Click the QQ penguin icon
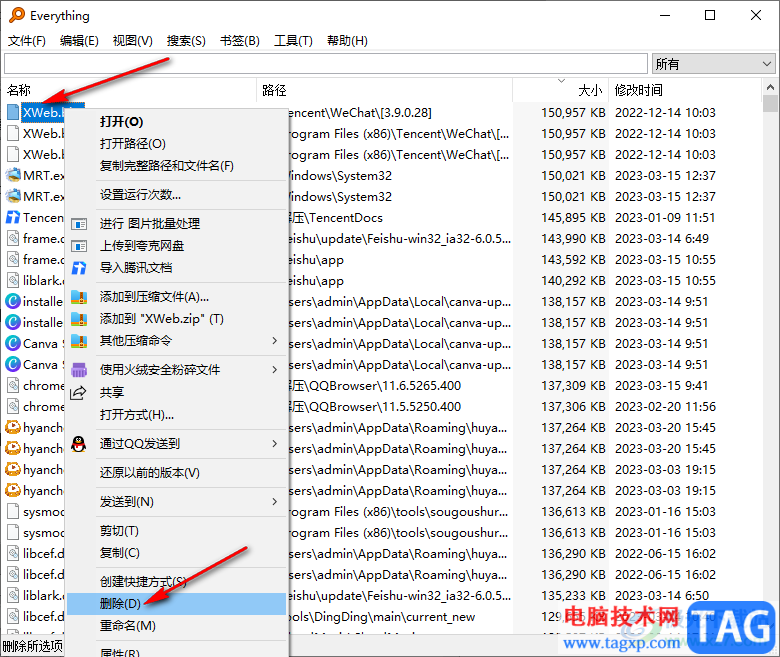This screenshot has width=780, height=657. pyautogui.click(x=79, y=444)
